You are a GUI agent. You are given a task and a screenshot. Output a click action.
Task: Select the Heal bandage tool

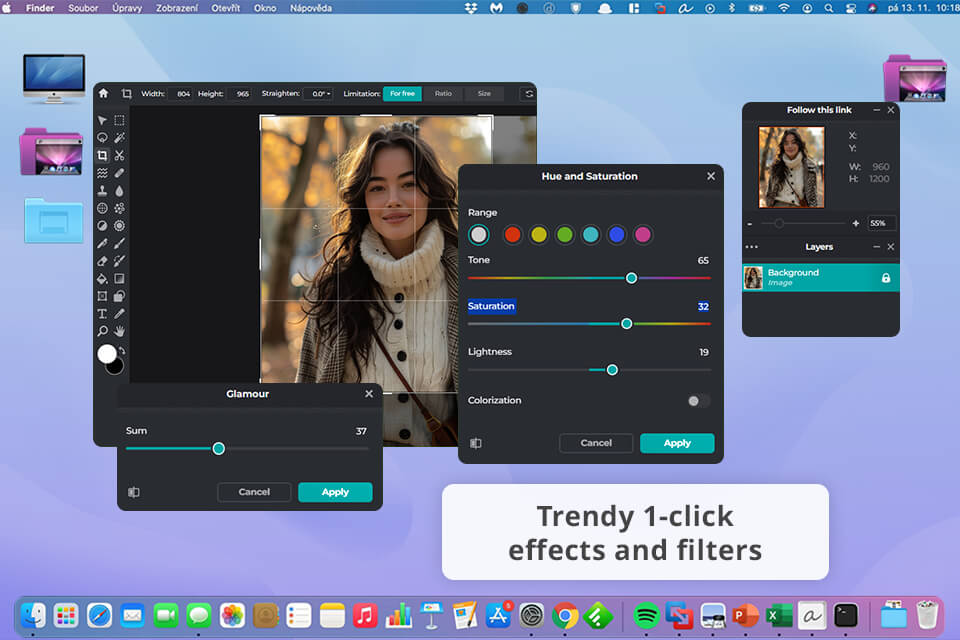(119, 173)
